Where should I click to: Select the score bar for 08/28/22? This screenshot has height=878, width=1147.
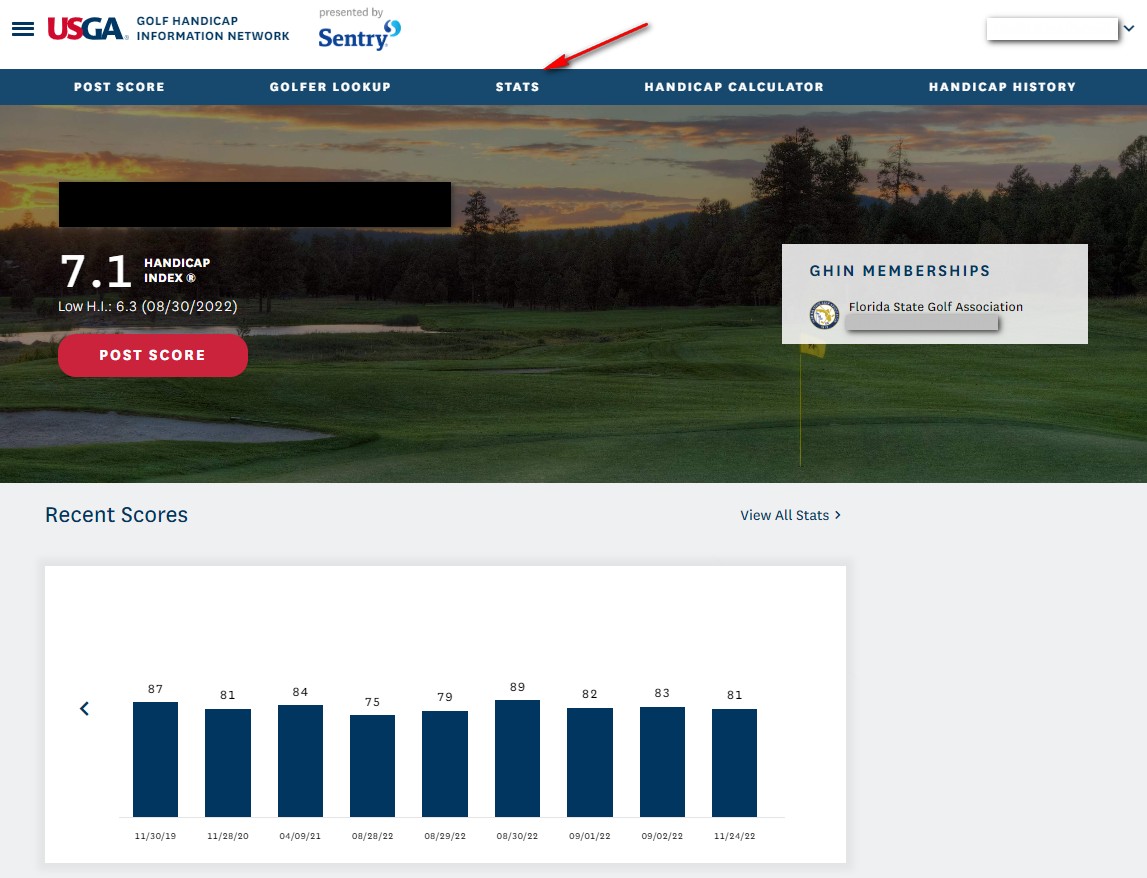point(372,766)
